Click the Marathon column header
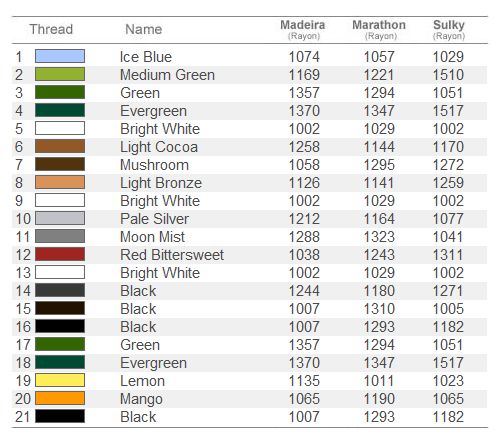 pos(379,29)
